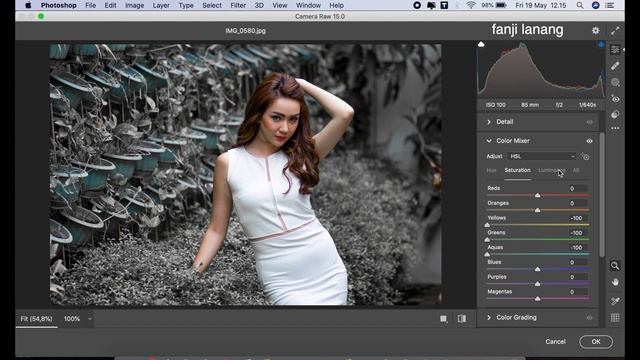Click the ISO 100 metadata text
Screen dimensions: 640x360
pos(496,105)
